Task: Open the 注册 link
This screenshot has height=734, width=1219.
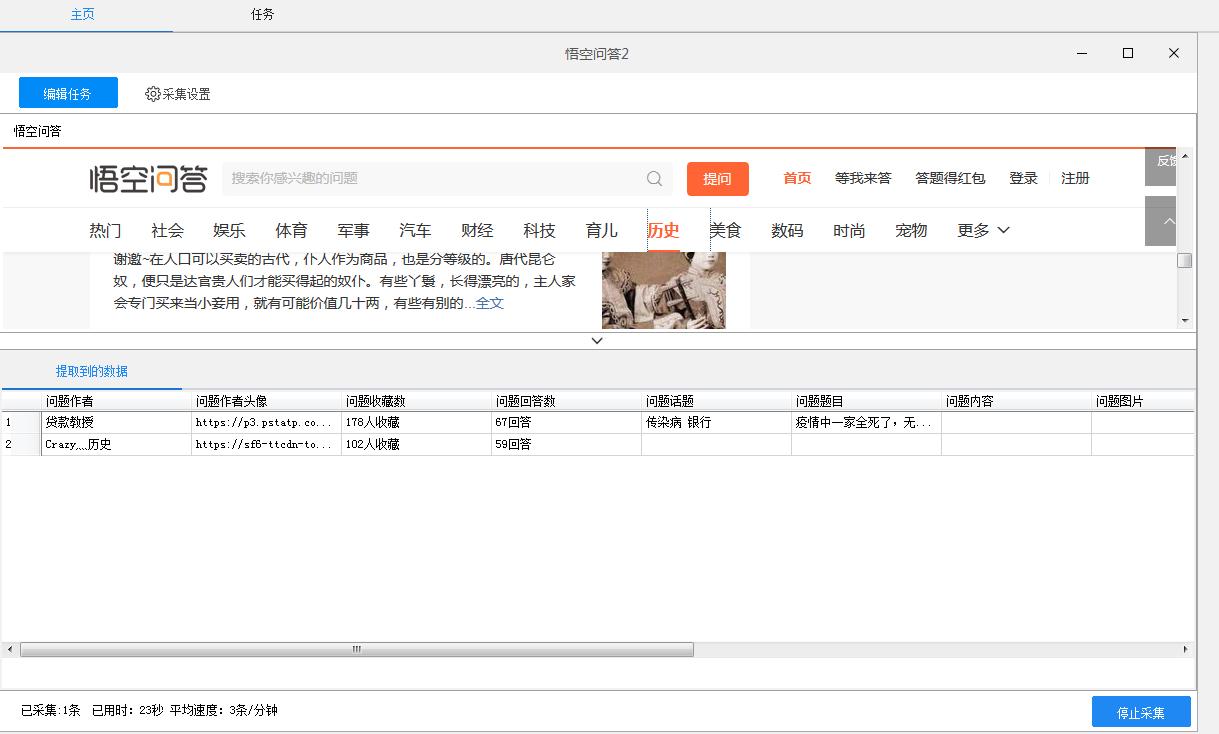Action: pyautogui.click(x=1075, y=178)
